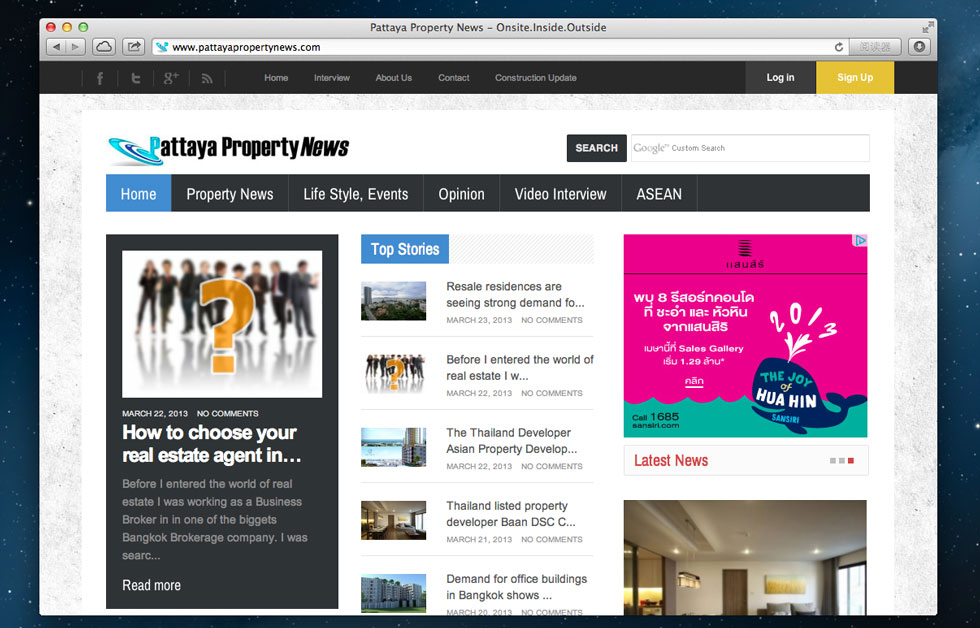Click the AdChoices icon on the Sansiri ad
This screenshot has height=628, width=980.
pos(861,241)
